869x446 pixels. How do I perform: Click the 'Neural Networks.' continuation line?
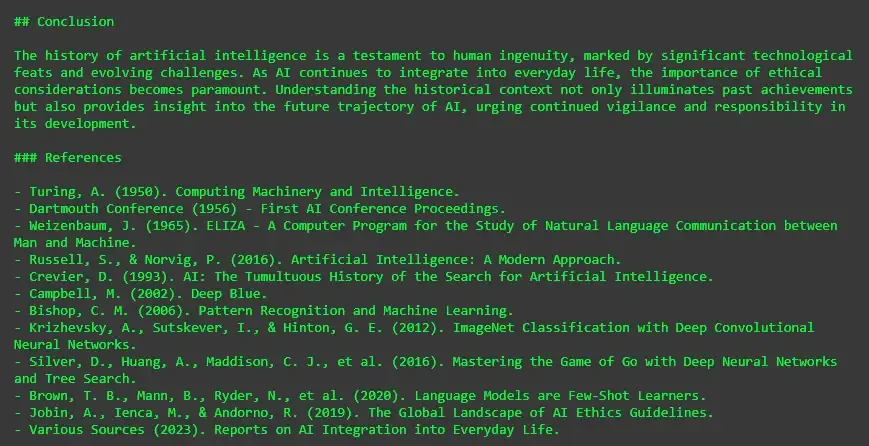tap(75, 345)
